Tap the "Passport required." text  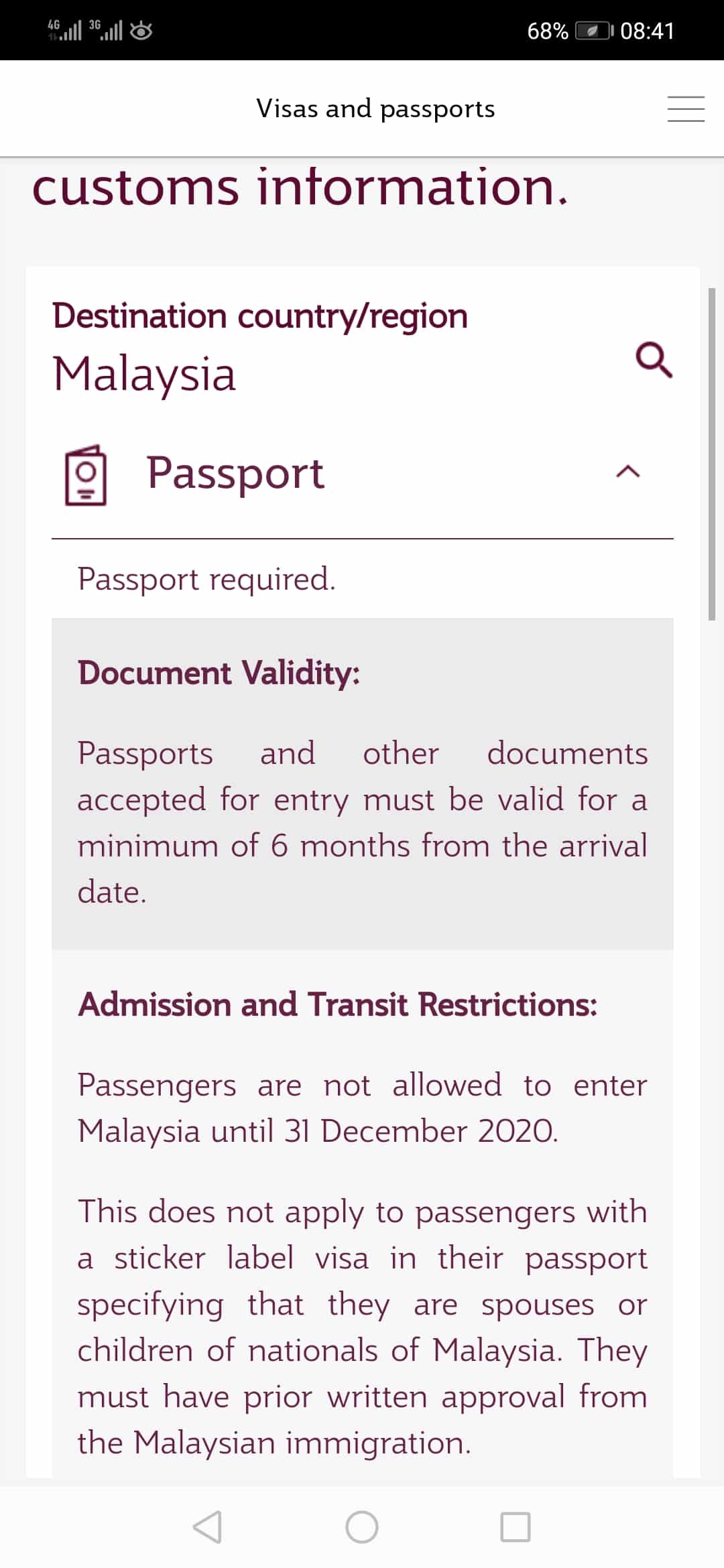[x=206, y=579]
